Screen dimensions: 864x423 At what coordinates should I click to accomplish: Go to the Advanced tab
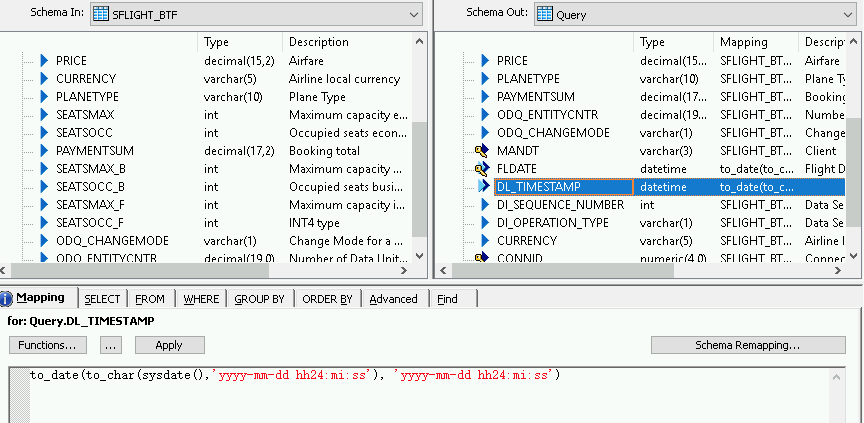[x=393, y=299]
